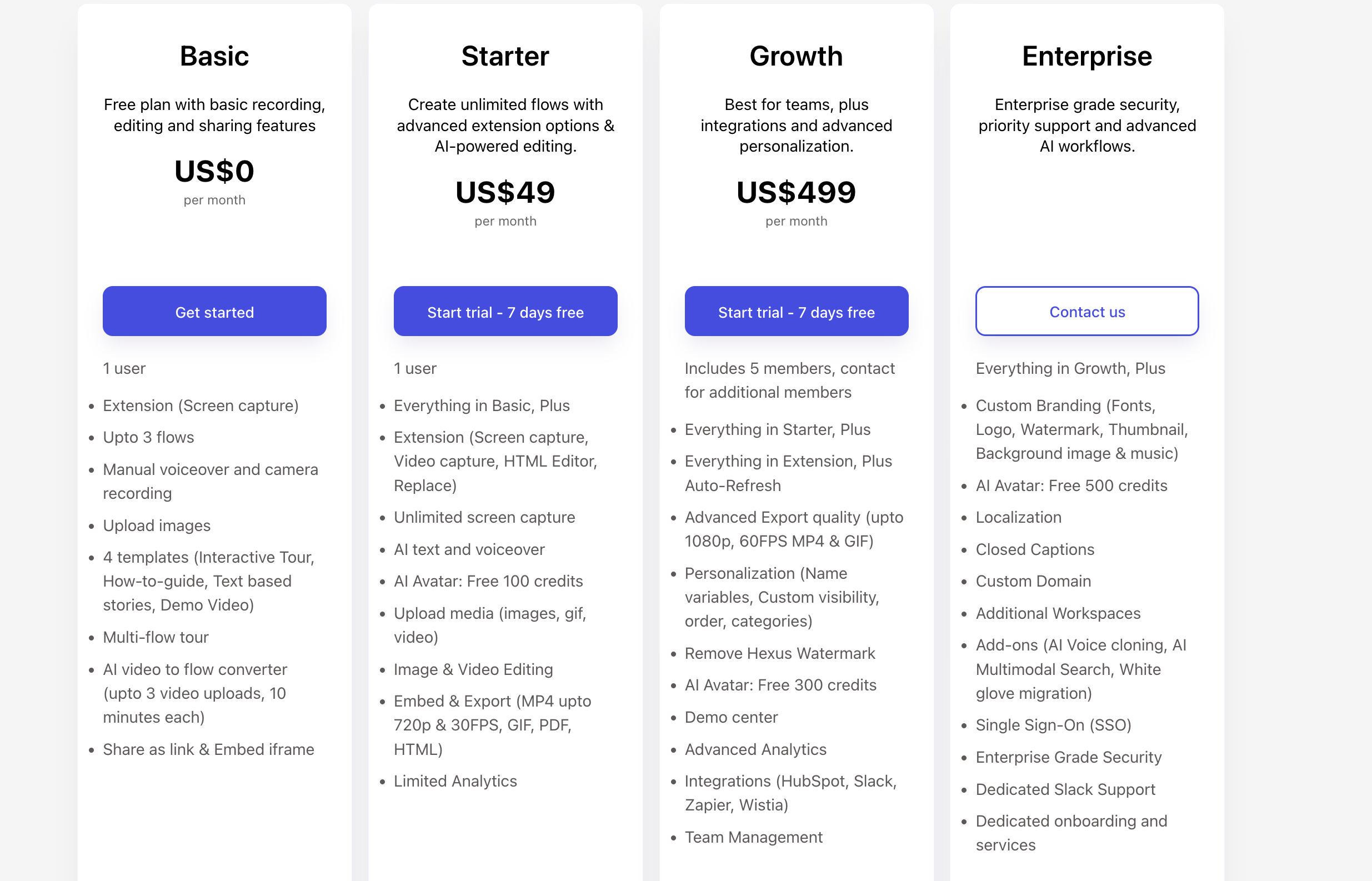
Task: Click AI Avatar: Free 100 credits item
Action: 488,581
